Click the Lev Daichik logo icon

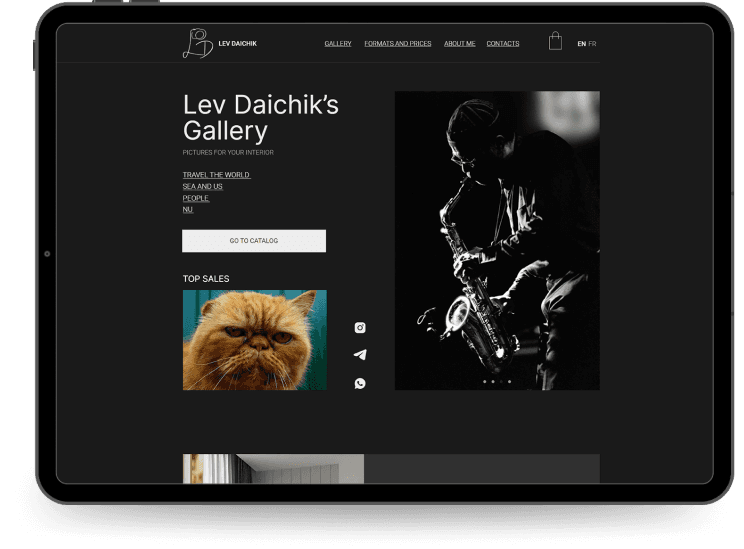pyautogui.click(x=198, y=43)
